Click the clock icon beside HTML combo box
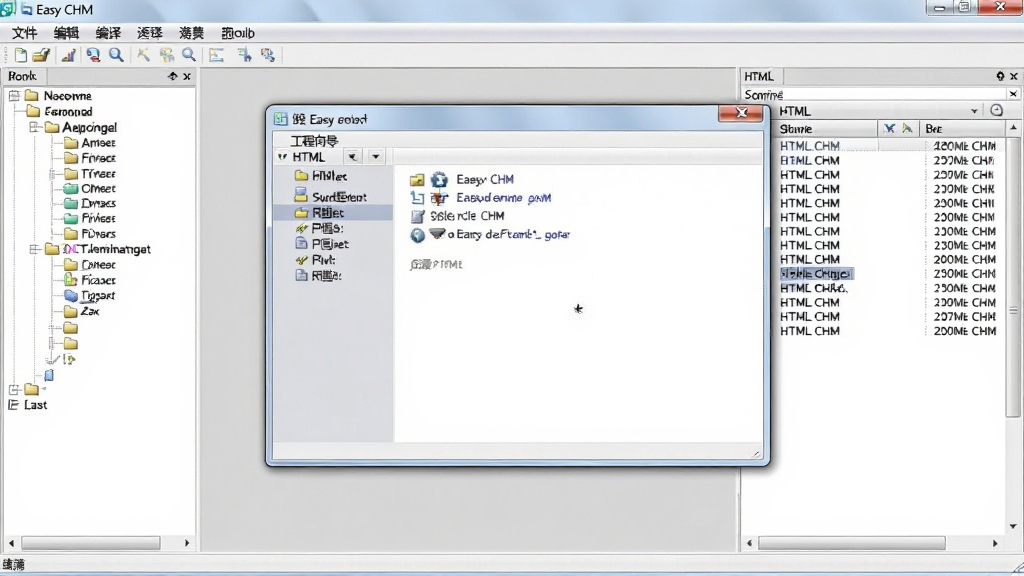1024x576 pixels. pyautogui.click(x=996, y=110)
